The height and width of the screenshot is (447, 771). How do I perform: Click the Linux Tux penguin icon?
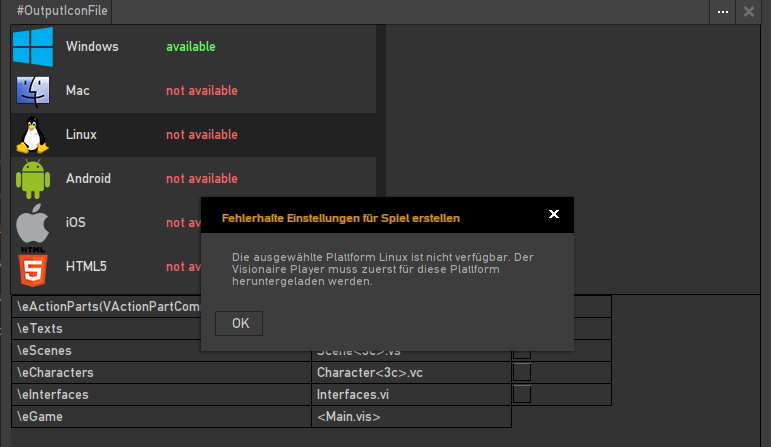pos(32,135)
